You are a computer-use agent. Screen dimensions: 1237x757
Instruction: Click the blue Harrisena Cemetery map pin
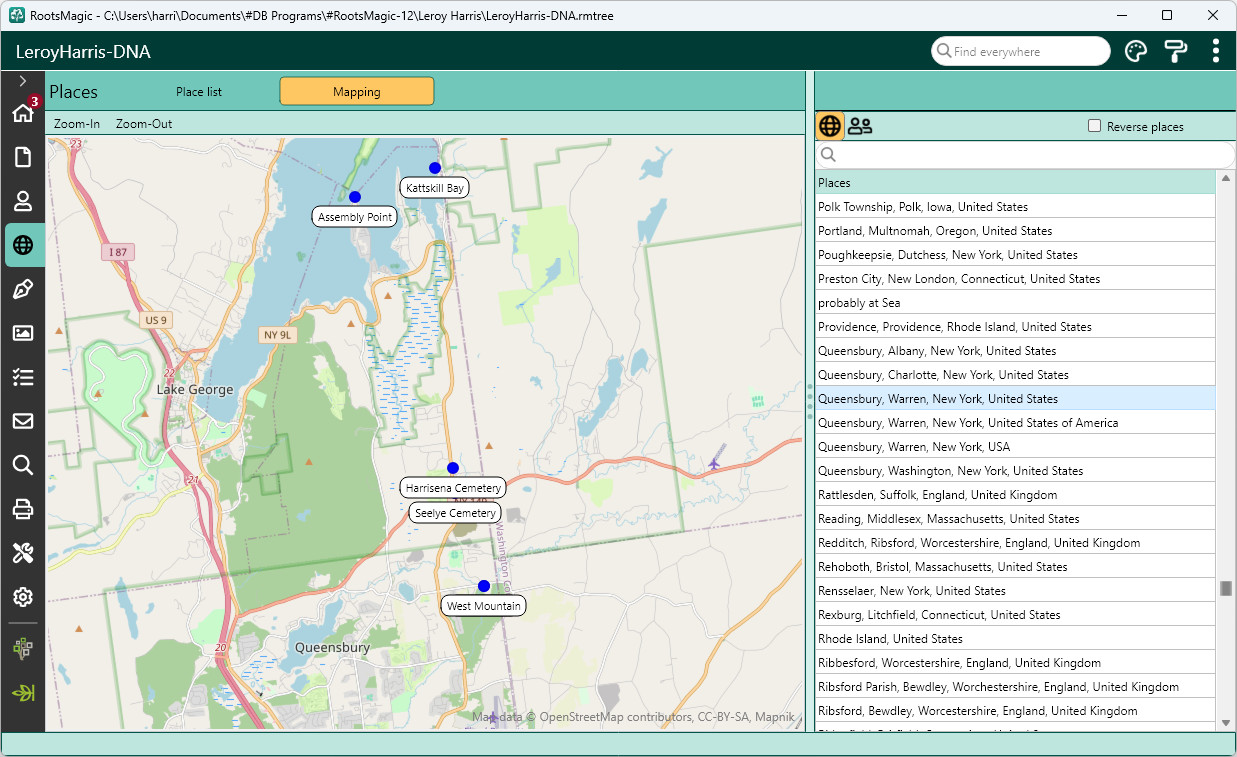tap(453, 468)
